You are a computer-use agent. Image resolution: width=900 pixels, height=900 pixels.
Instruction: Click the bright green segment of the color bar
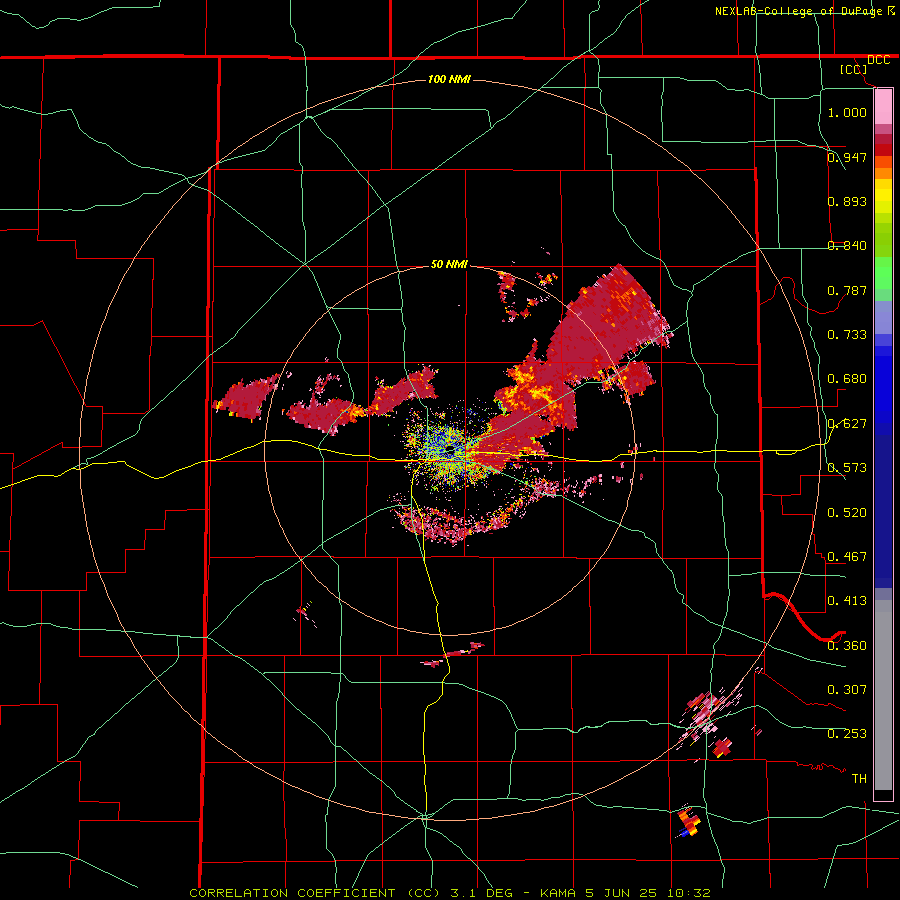pyautogui.click(x=883, y=273)
